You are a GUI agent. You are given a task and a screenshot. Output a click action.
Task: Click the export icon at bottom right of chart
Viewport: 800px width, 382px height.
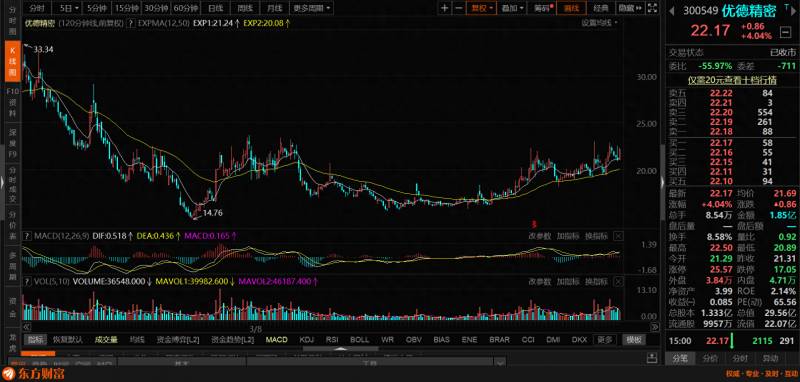[x=653, y=358]
